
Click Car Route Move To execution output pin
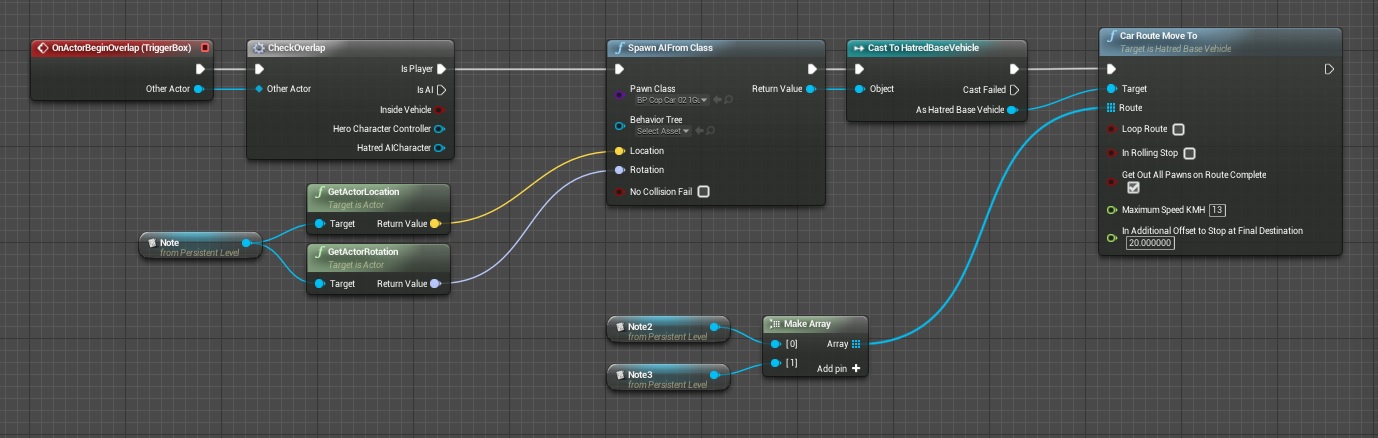pyautogui.click(x=1329, y=69)
